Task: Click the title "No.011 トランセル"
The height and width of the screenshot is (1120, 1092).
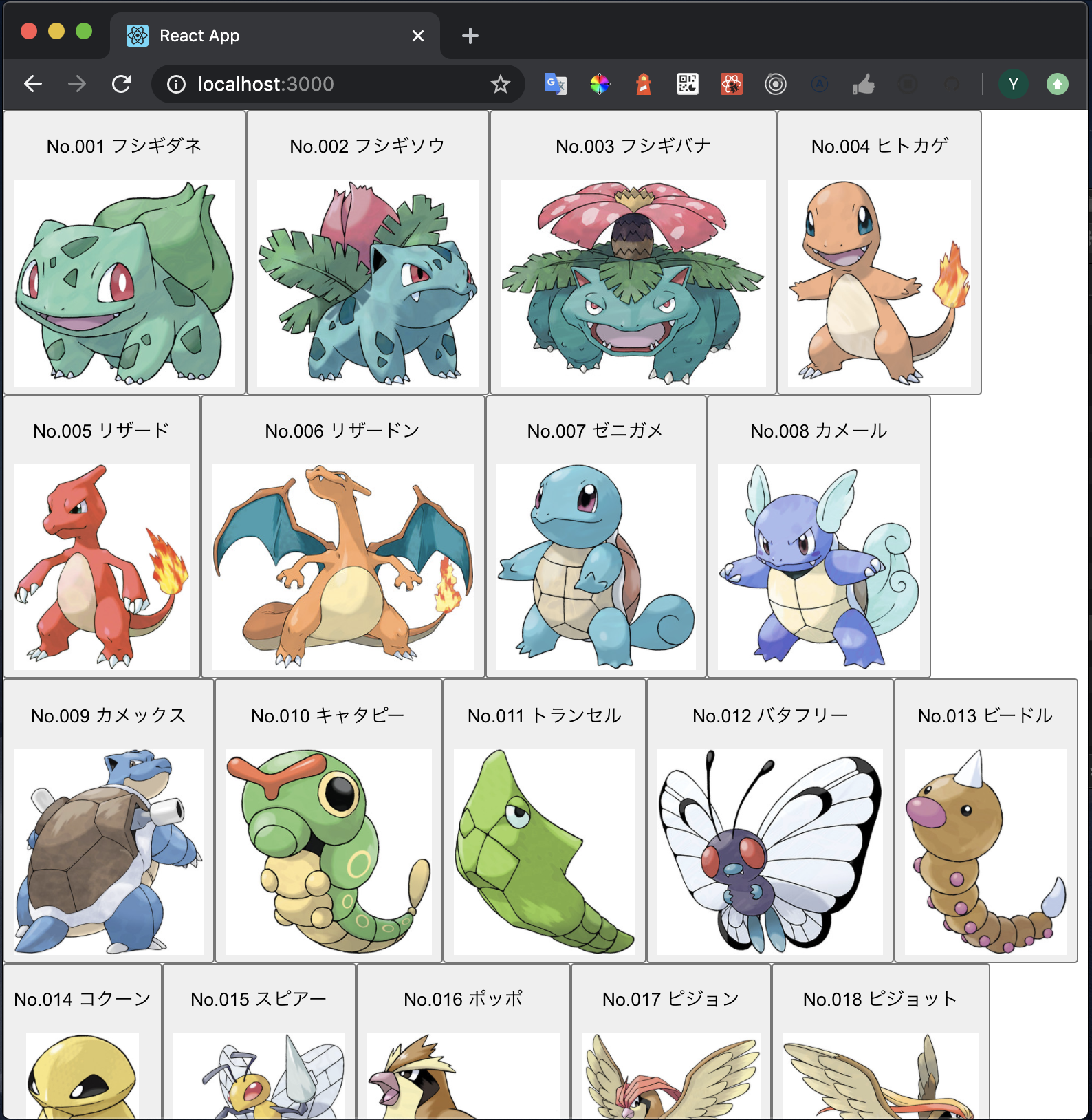Action: click(545, 715)
